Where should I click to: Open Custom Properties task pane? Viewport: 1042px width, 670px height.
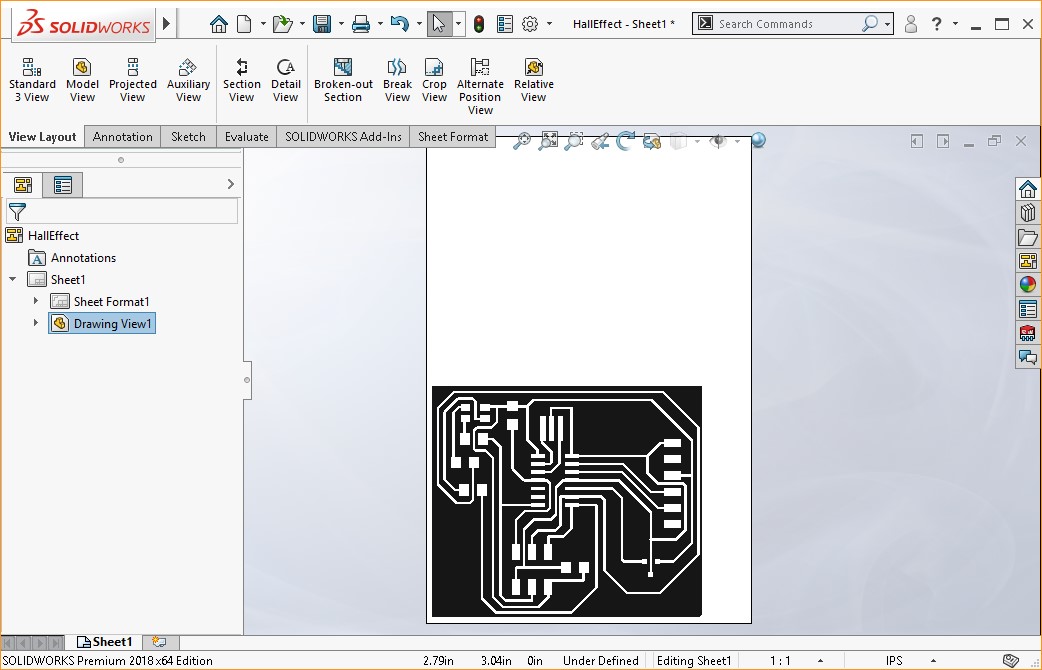tap(1027, 309)
